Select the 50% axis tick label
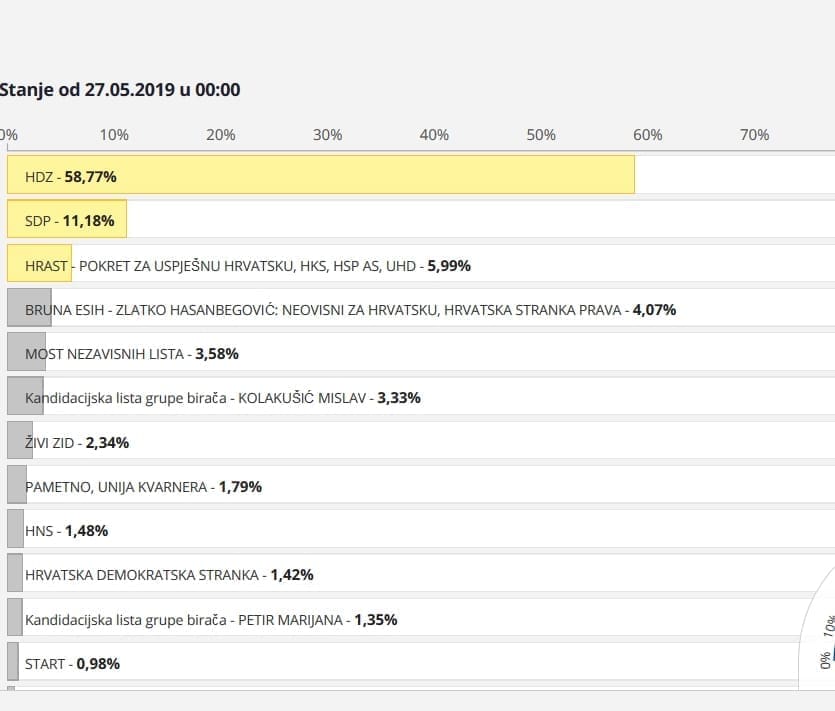The image size is (835, 711). pos(541,135)
